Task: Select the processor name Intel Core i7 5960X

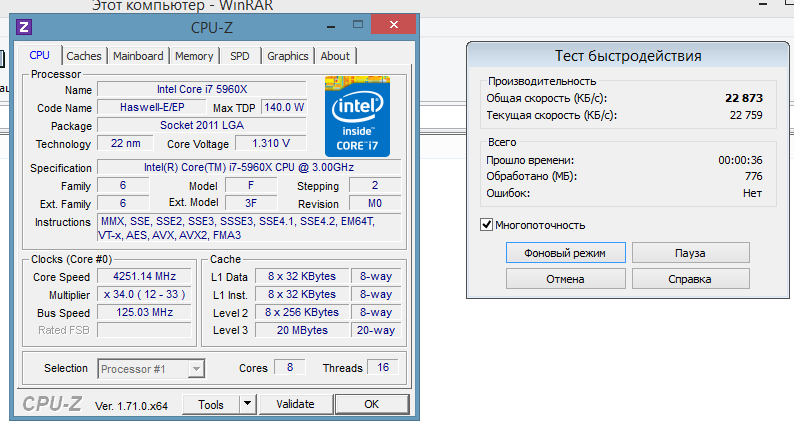Action: point(202,90)
